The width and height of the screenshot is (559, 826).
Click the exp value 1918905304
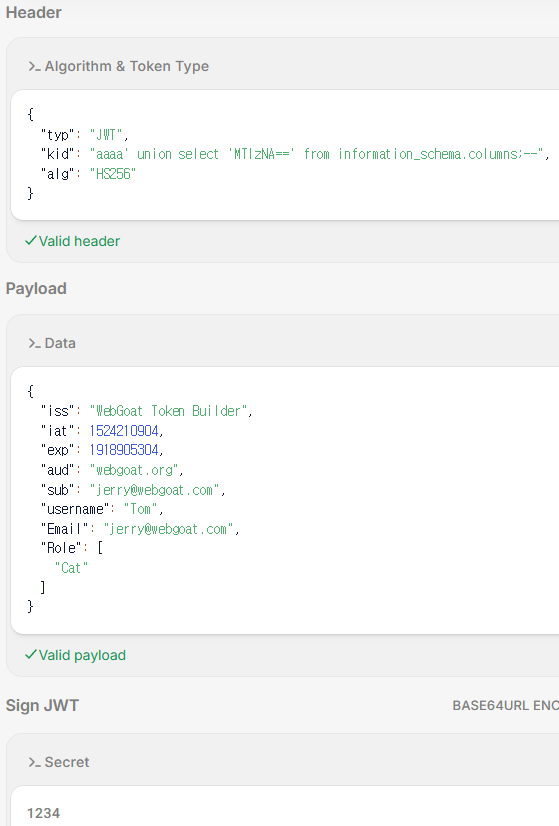click(124, 450)
